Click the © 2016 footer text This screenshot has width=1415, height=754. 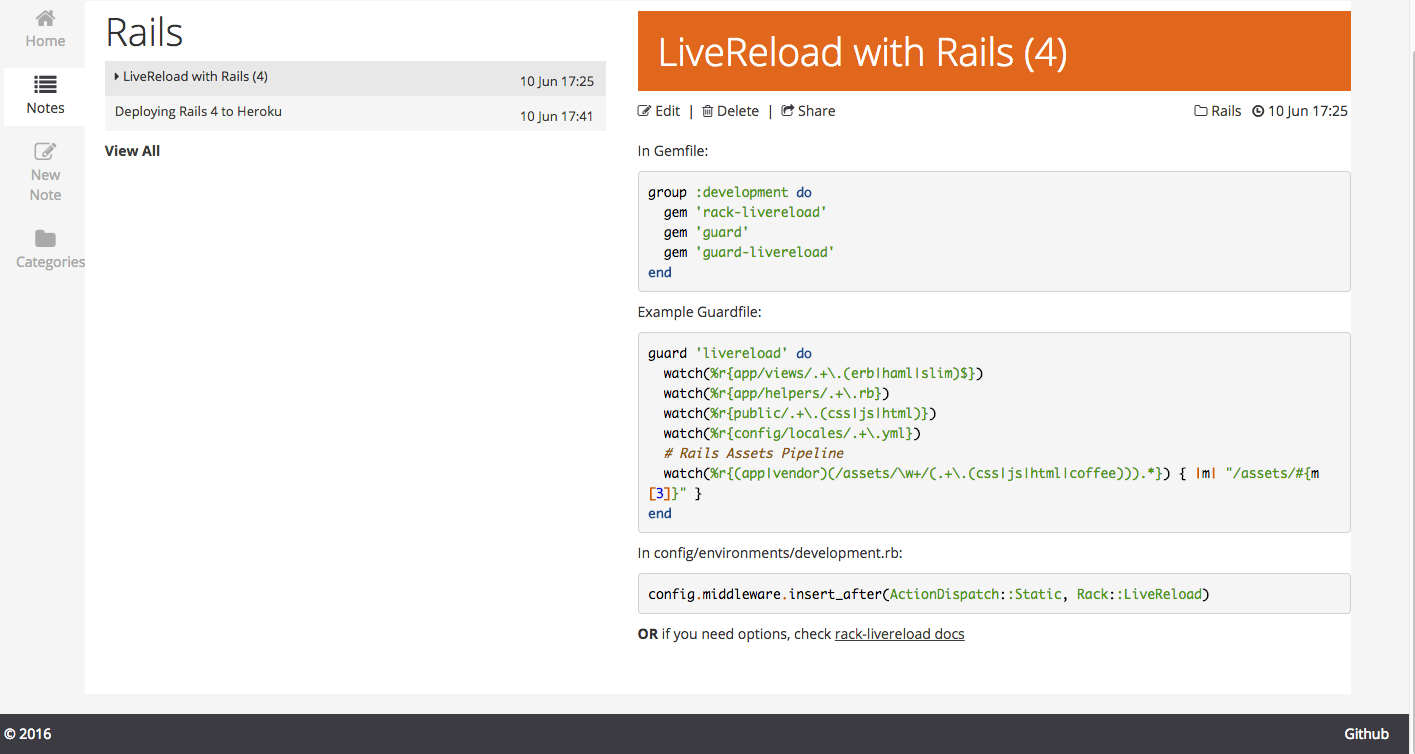28,734
